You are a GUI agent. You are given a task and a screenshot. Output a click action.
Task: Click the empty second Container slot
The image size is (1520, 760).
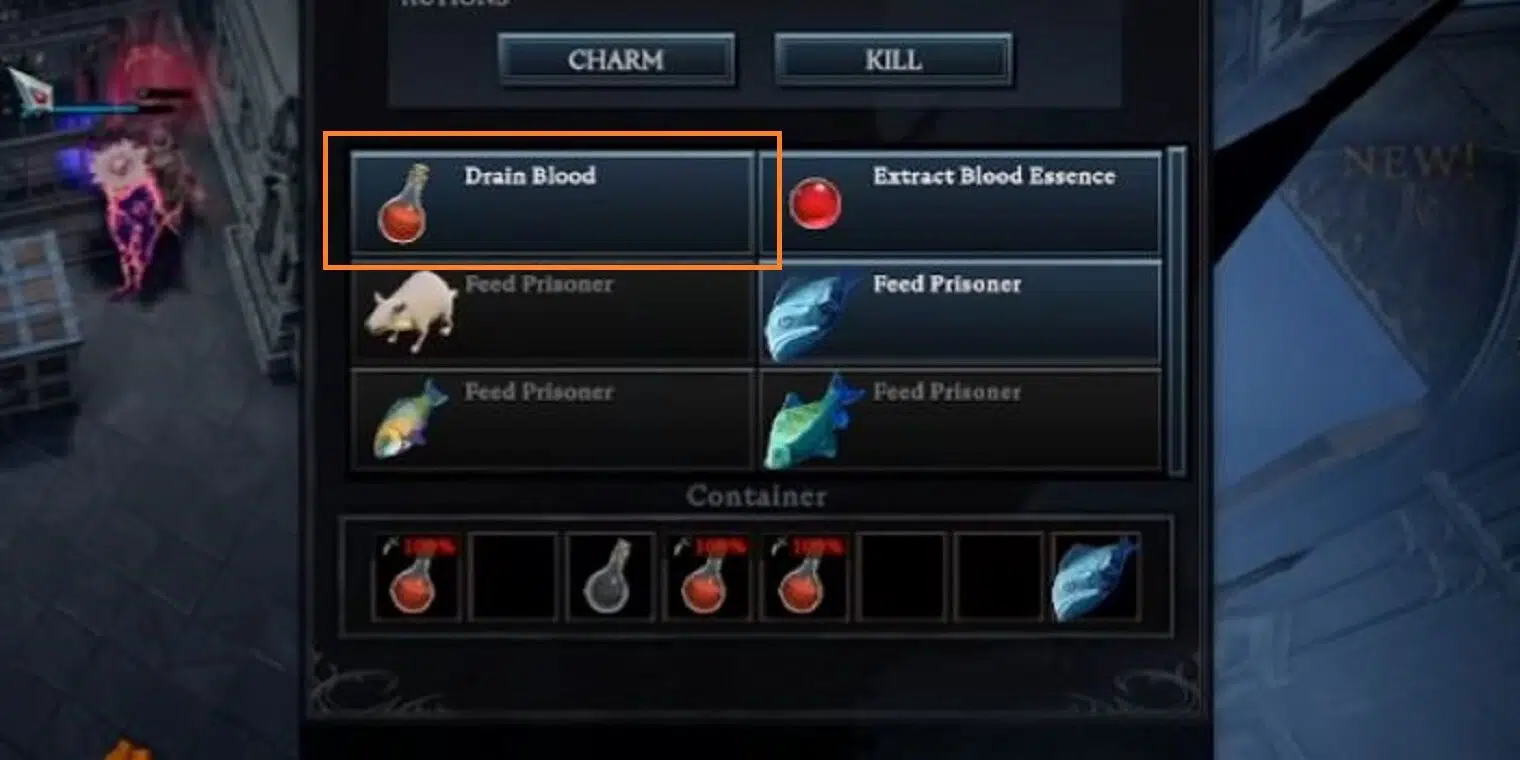click(514, 576)
